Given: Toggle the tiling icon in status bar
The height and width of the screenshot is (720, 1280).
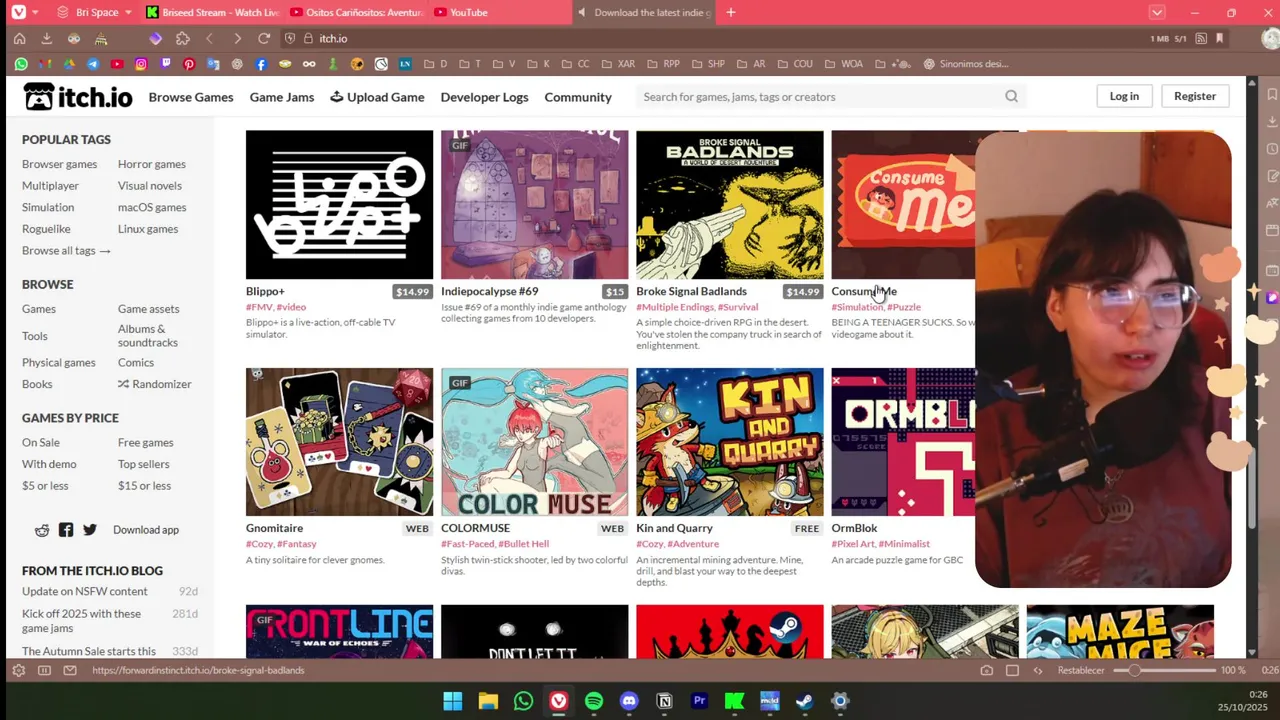Looking at the screenshot, I should click(x=1012, y=670).
